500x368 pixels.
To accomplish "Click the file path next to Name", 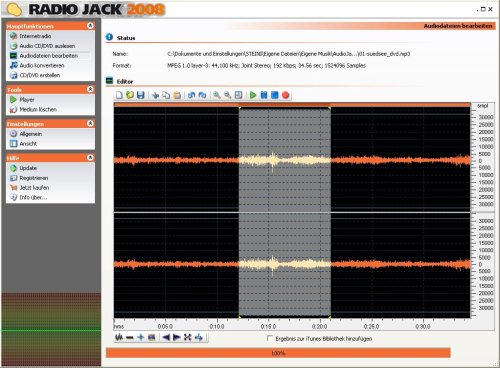I will pos(289,54).
